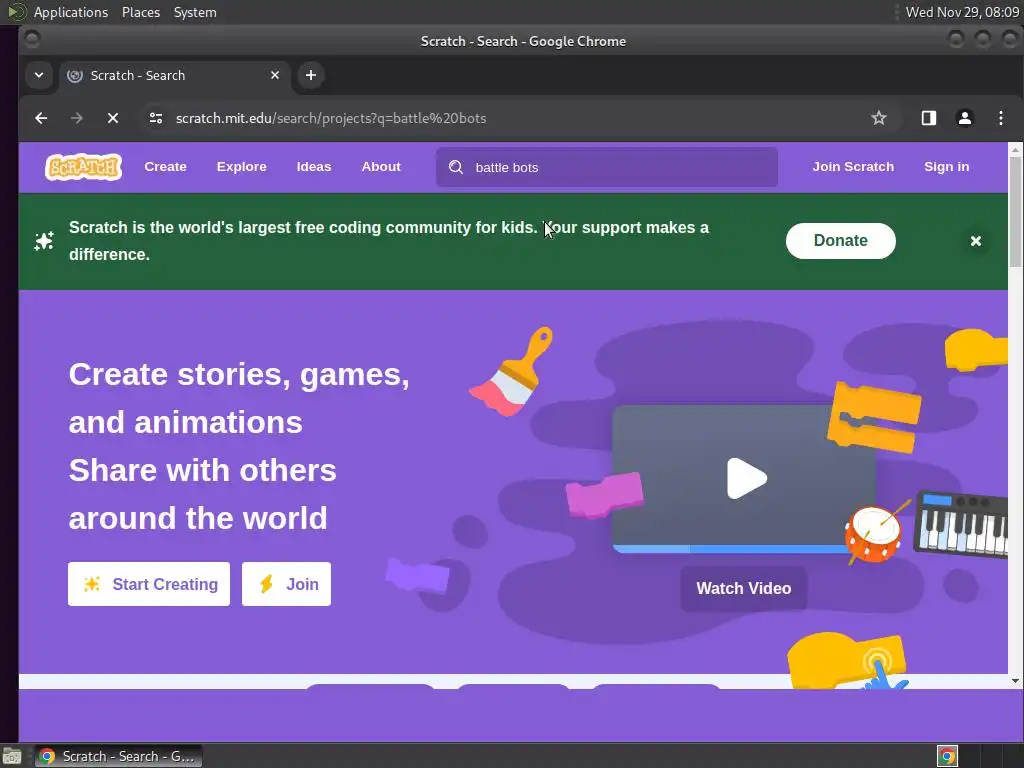Click the Scratch logo
This screenshot has height=768, width=1024.
84,167
